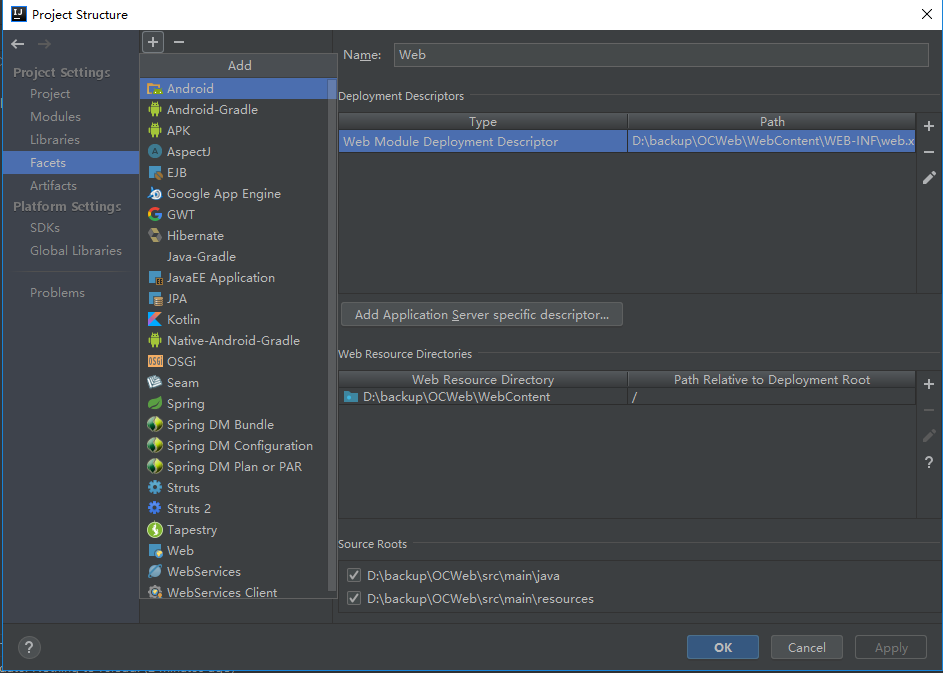Confirm with the OK button
The image size is (943, 673).
click(x=723, y=647)
